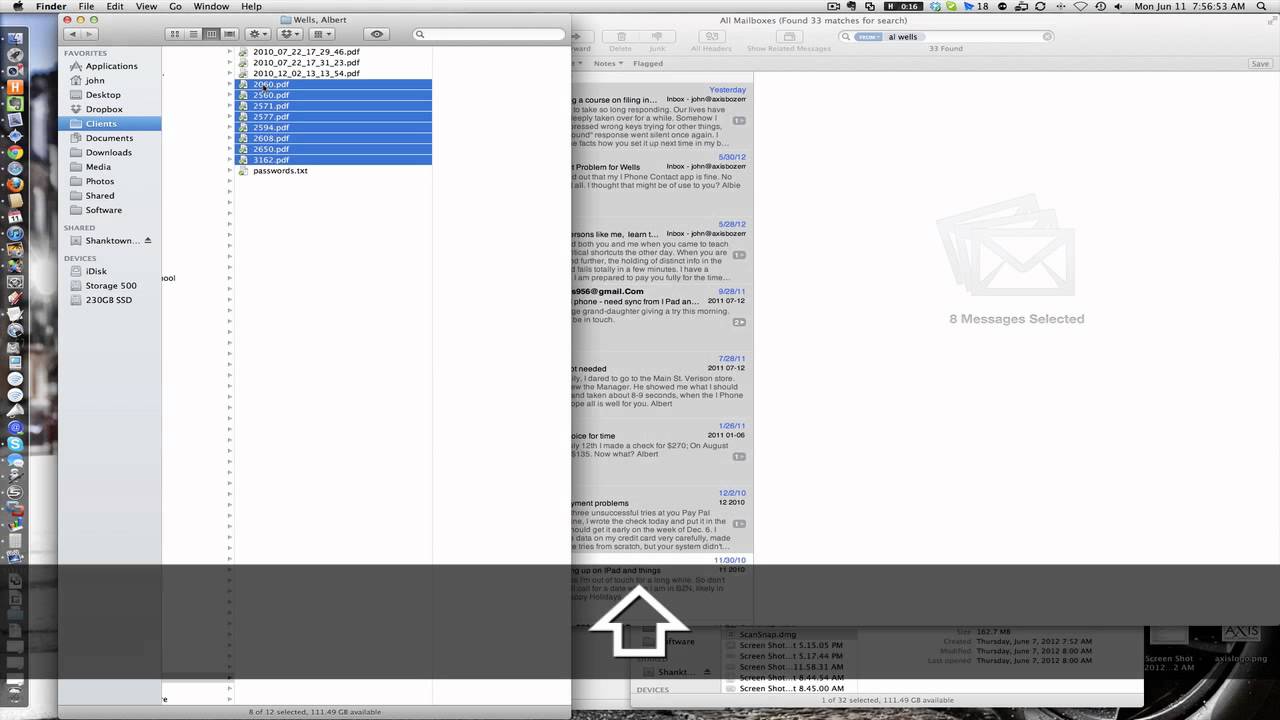1280x720 pixels.
Task: Clear the Mail search field
Action: pyautogui.click(x=1048, y=37)
